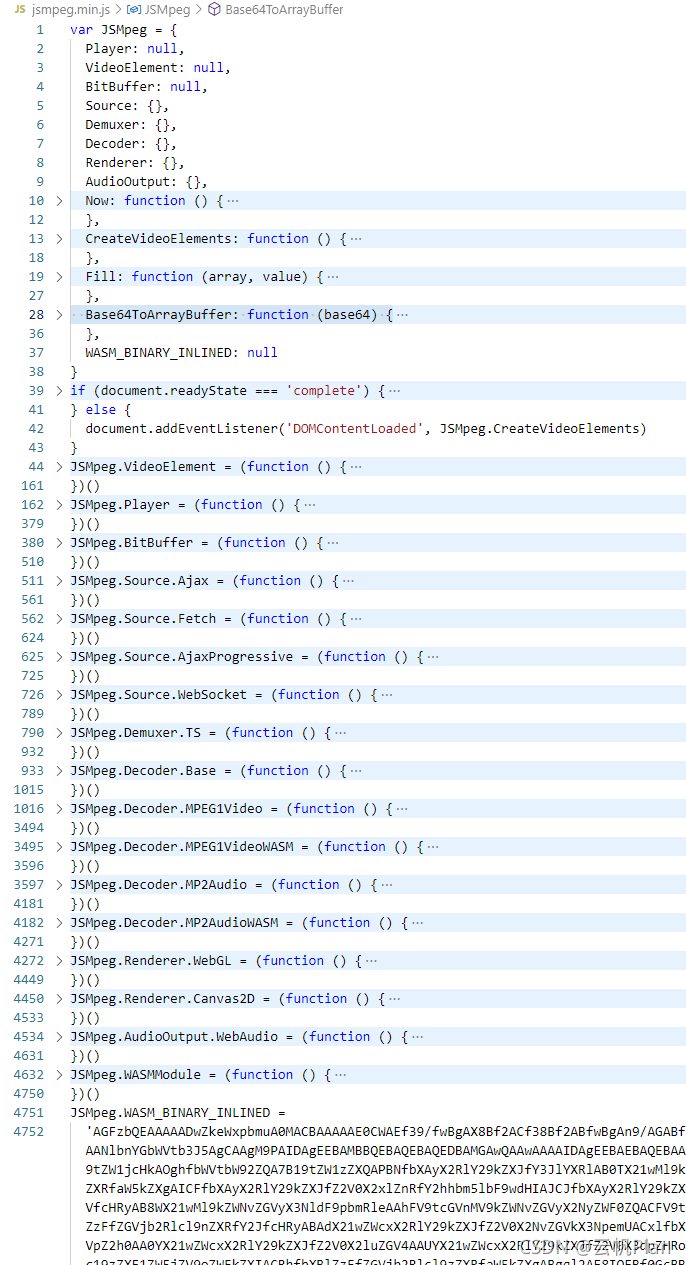Image resolution: width=686 pixels, height=1265 pixels.
Task: Click the 'VideoElement: null,' line
Action: coord(158,68)
